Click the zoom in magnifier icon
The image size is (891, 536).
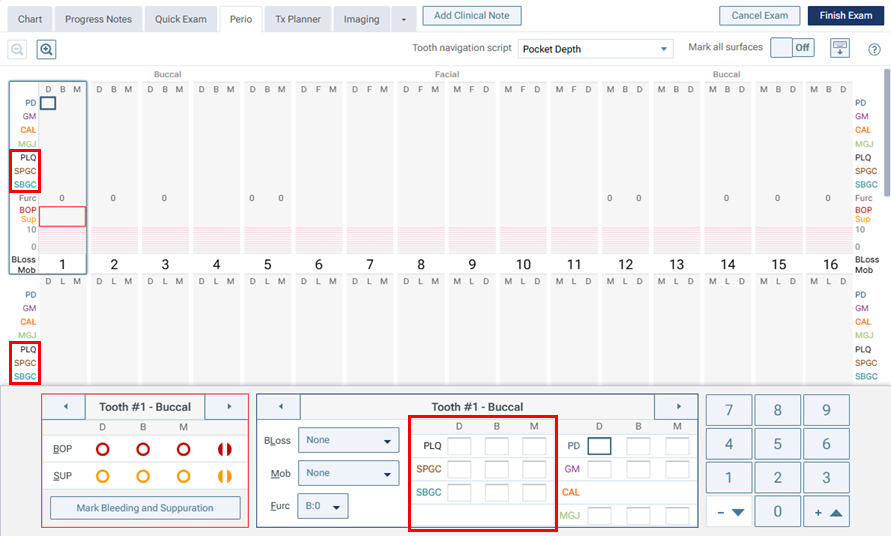click(46, 49)
